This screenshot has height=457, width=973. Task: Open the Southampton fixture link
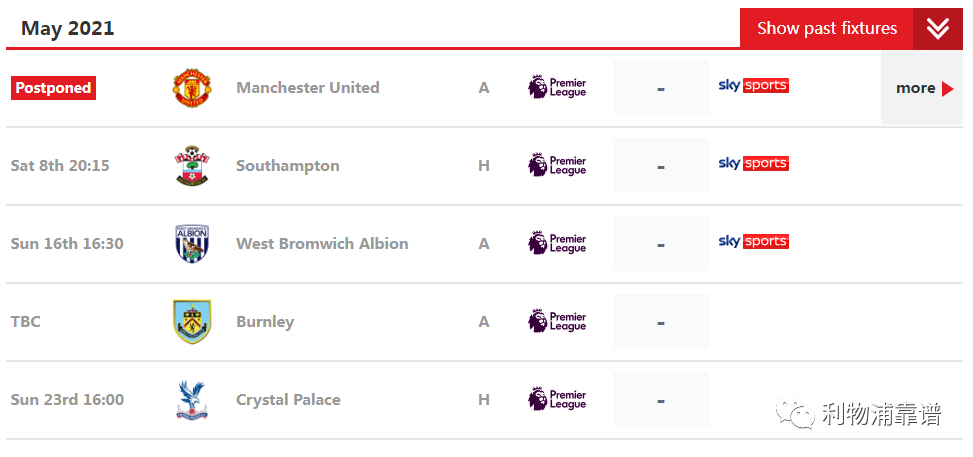[x=288, y=166]
